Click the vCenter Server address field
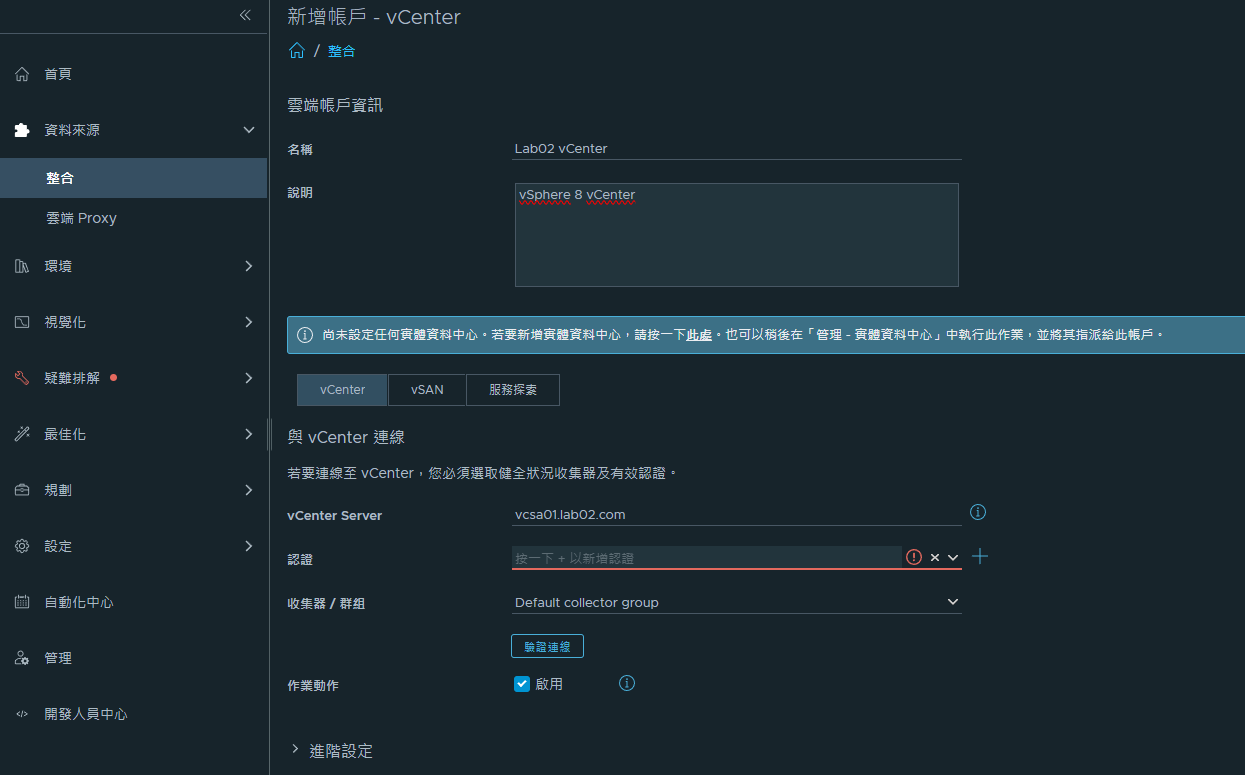 737,515
